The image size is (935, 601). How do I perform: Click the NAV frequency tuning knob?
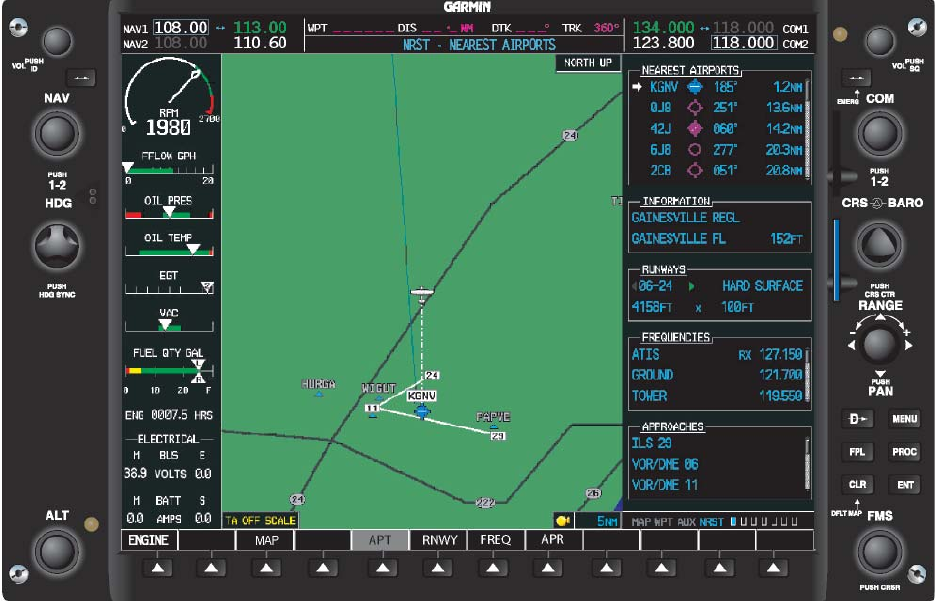point(57,133)
